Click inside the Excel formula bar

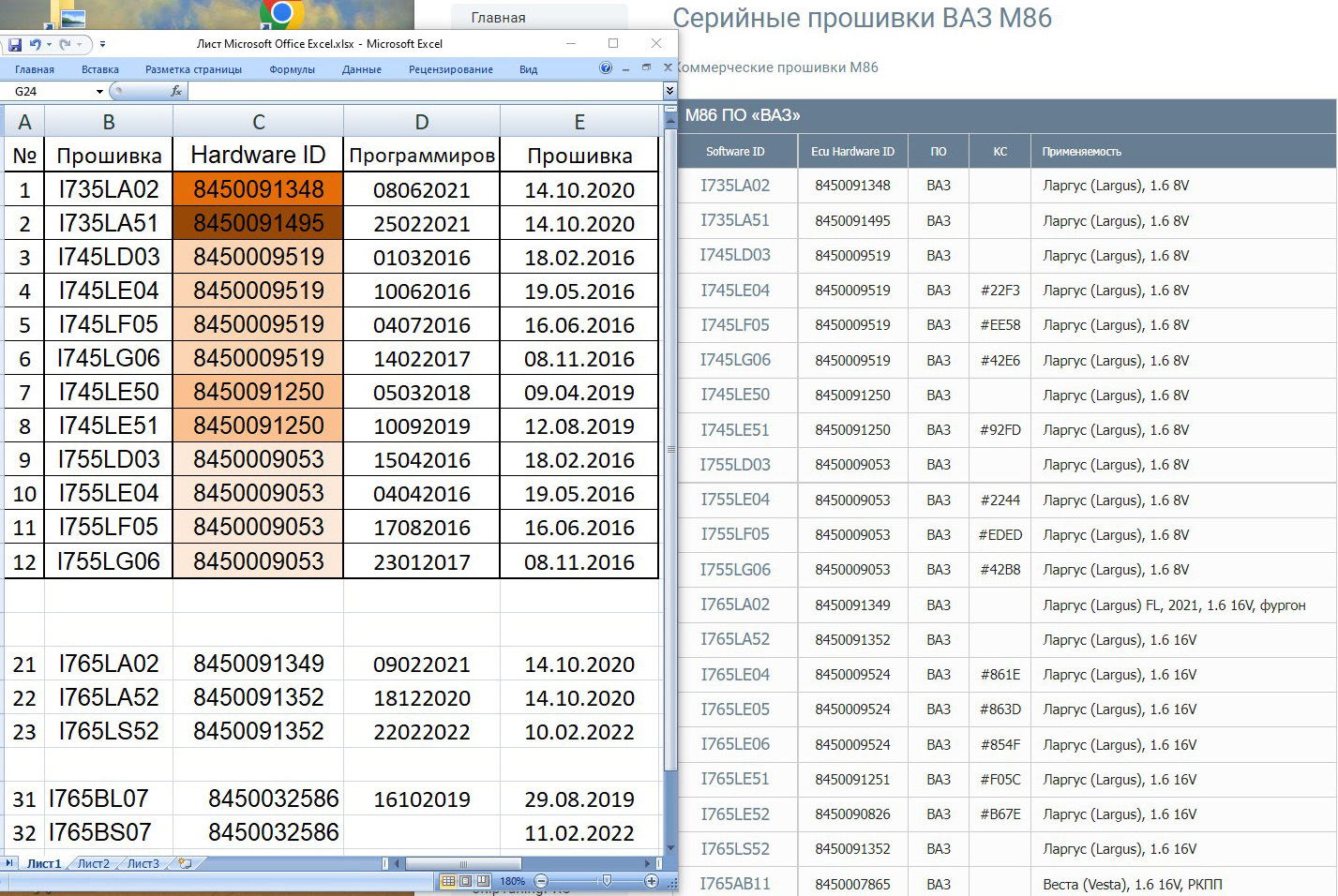(425, 91)
